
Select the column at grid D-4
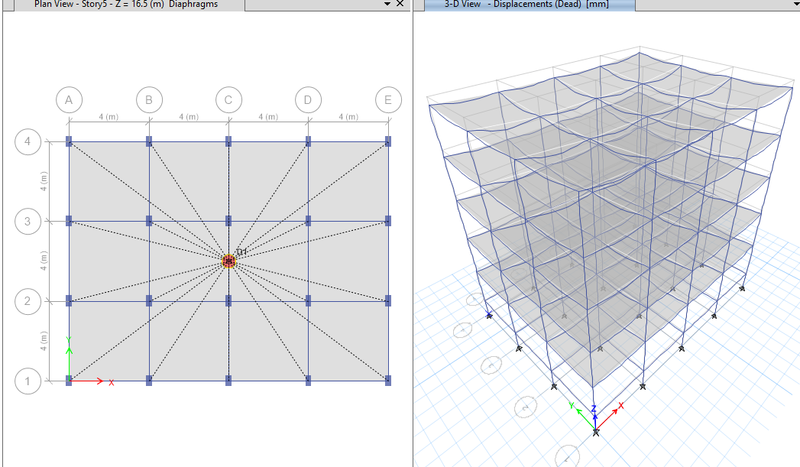pos(308,141)
